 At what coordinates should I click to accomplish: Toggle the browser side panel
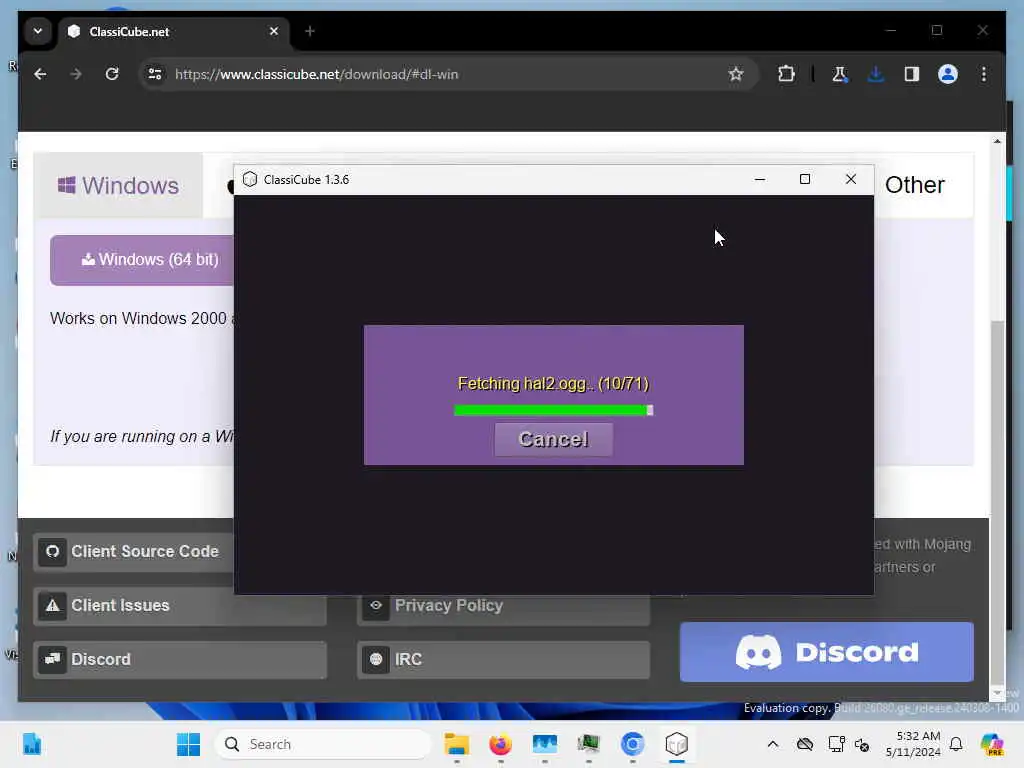(912, 74)
